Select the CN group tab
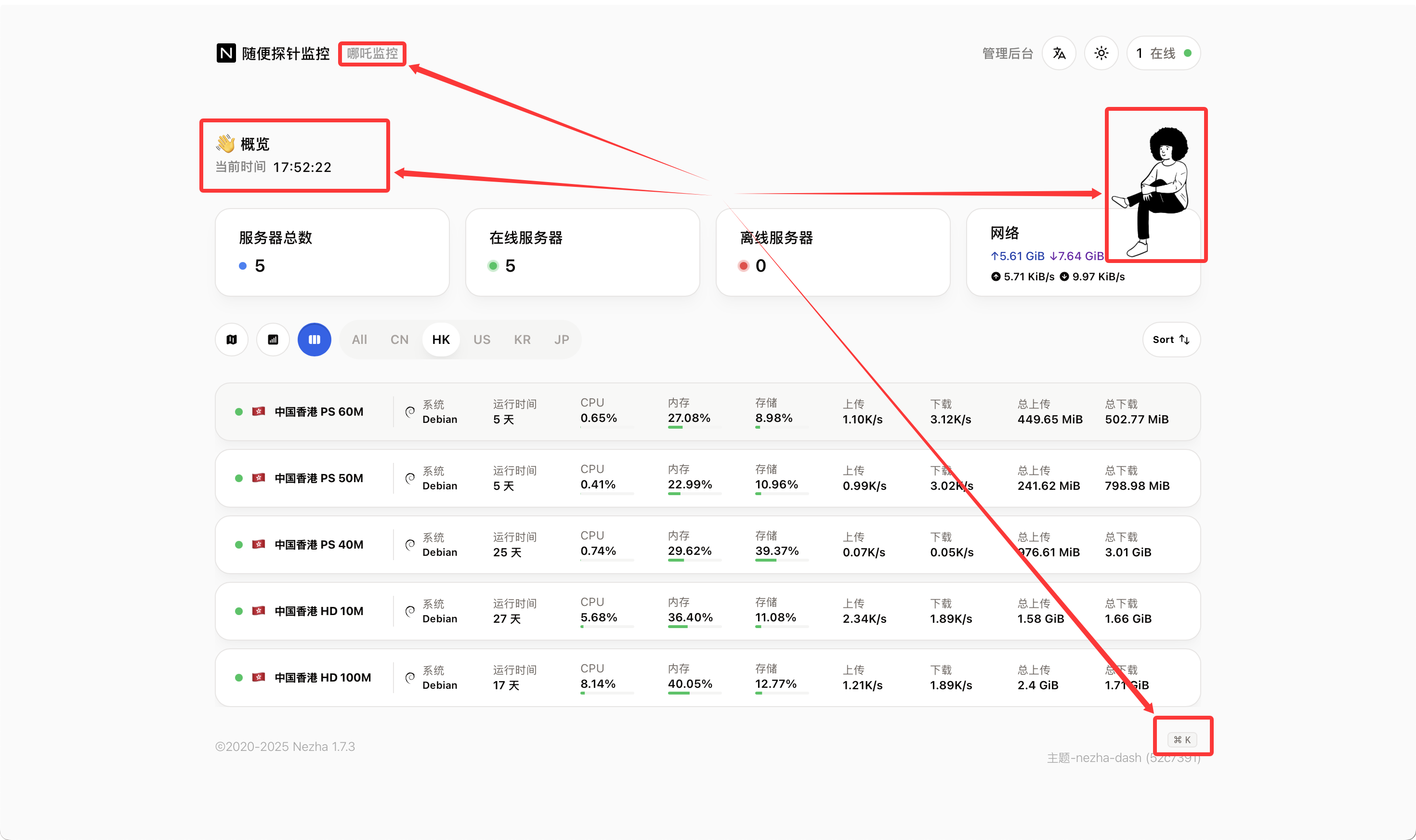This screenshot has height=840, width=1416. 399,340
